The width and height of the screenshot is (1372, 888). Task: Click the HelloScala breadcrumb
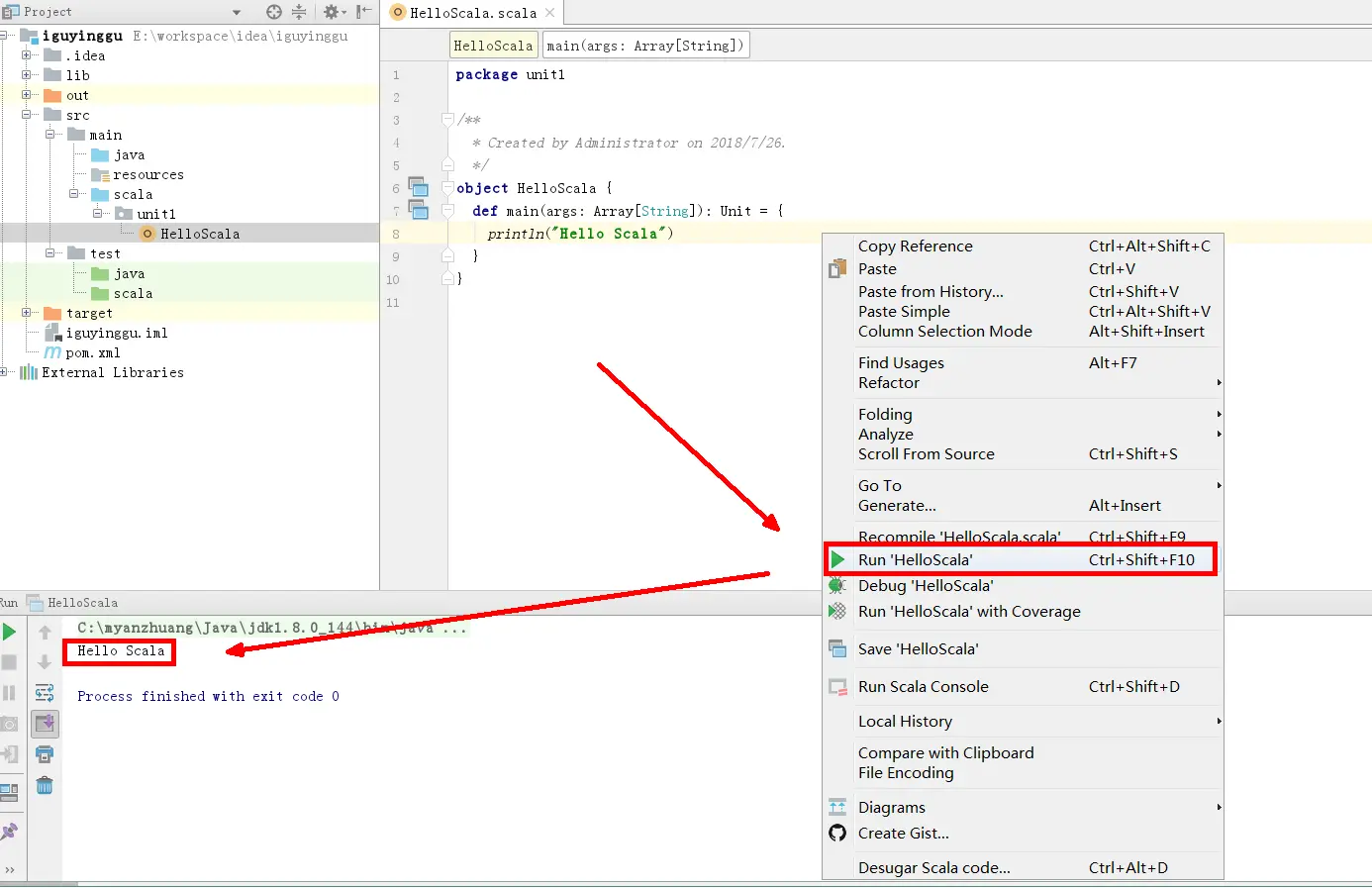coord(493,46)
